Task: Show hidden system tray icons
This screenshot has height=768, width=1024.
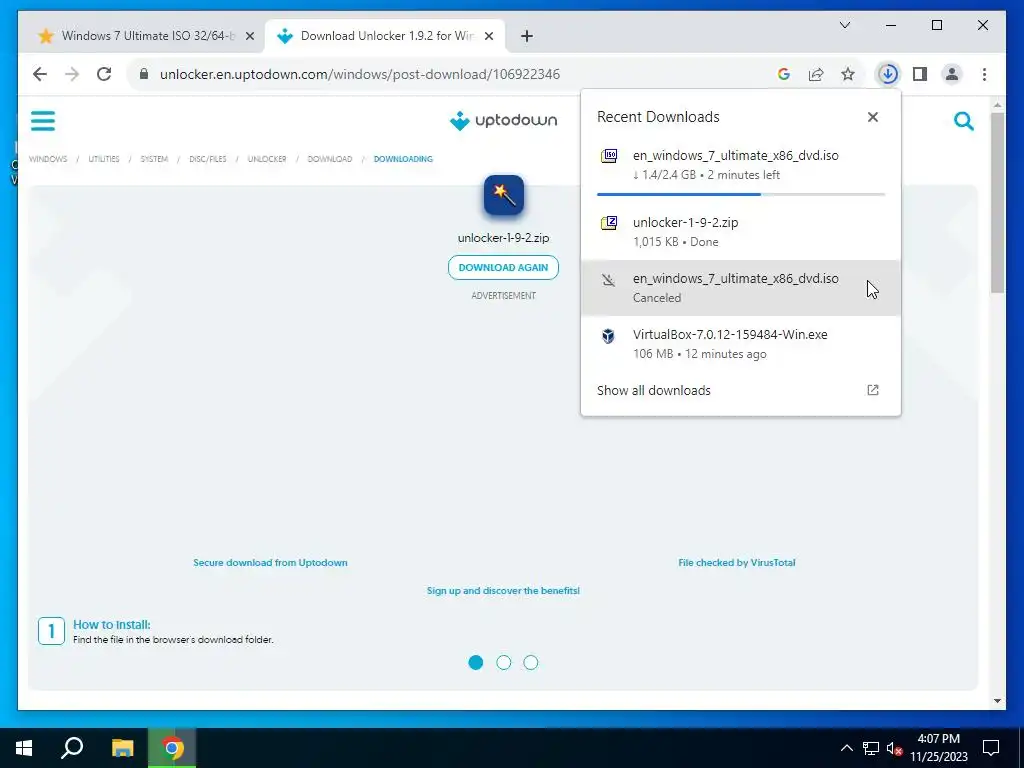Action: coord(846,748)
